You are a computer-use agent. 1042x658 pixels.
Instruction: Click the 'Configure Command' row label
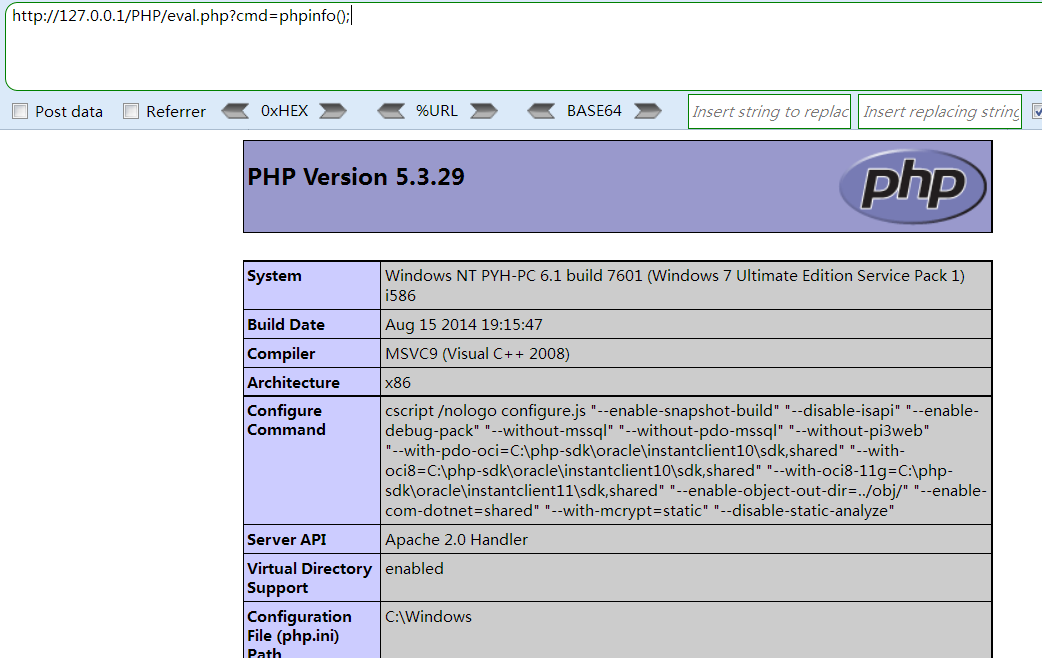[286, 420]
